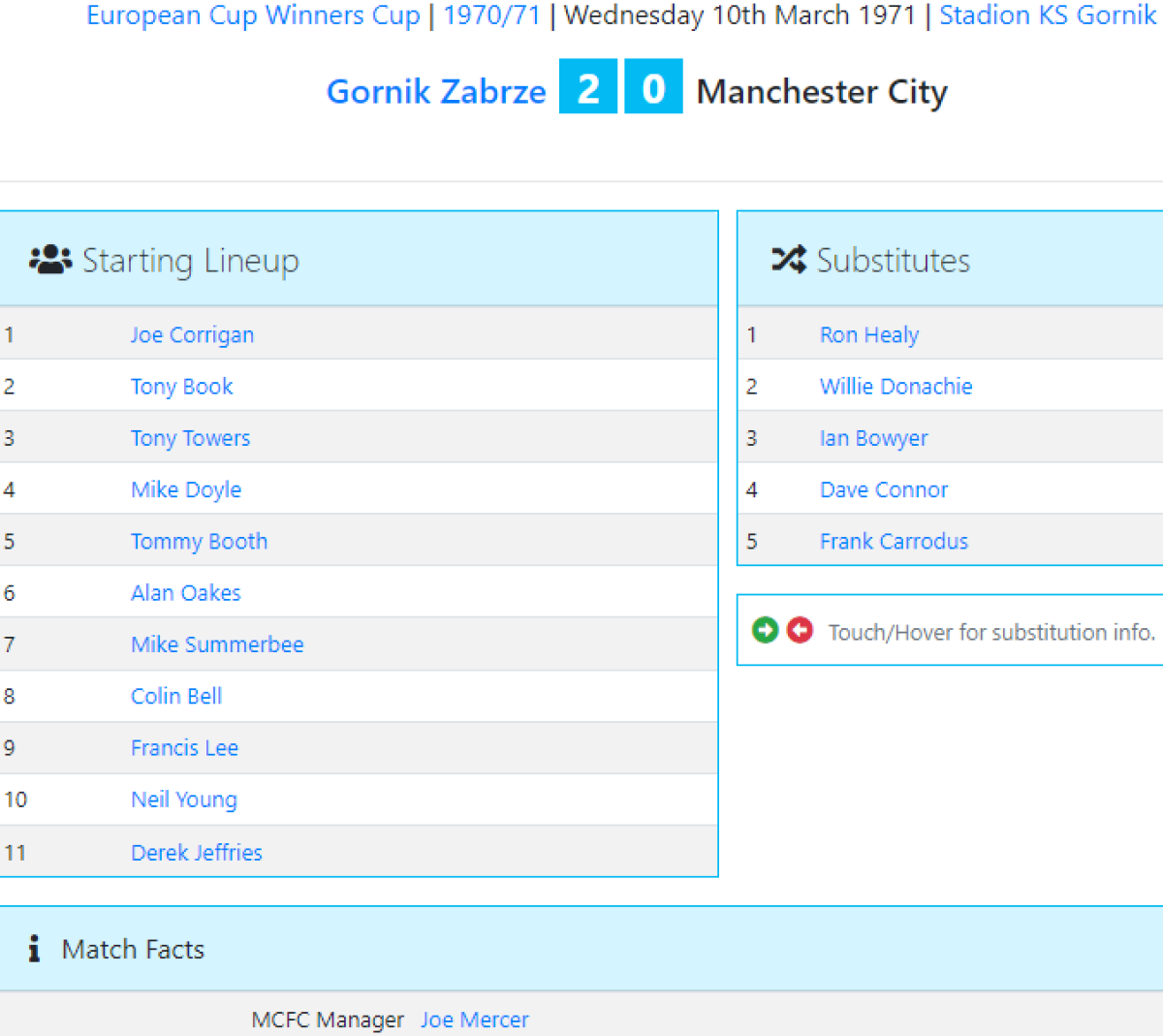Select Willie Donachie in Substitutes
1163x1036 pixels.
[x=896, y=387]
